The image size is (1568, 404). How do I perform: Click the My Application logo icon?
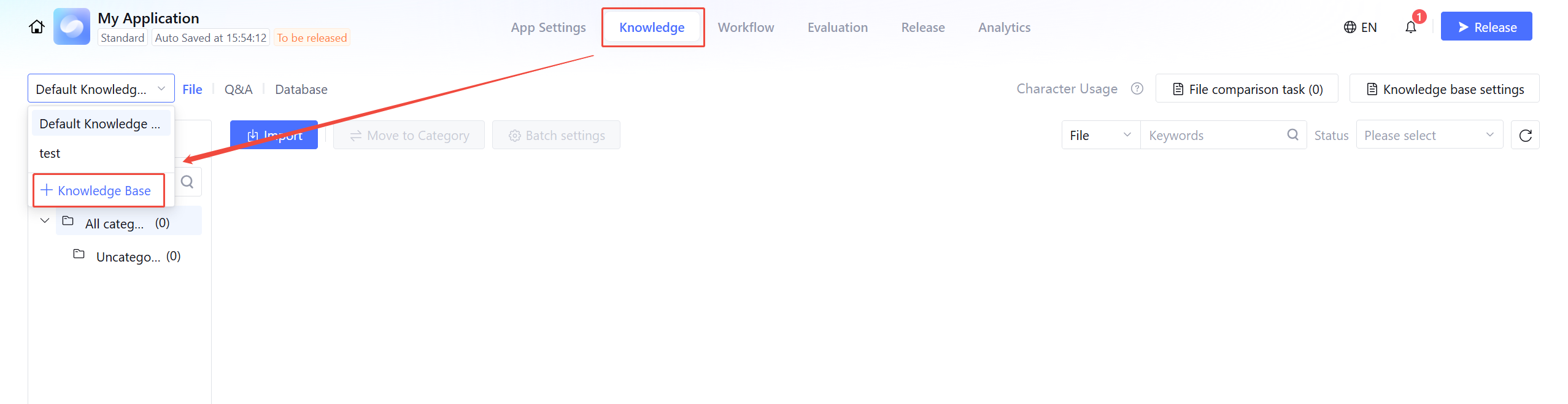(x=72, y=27)
